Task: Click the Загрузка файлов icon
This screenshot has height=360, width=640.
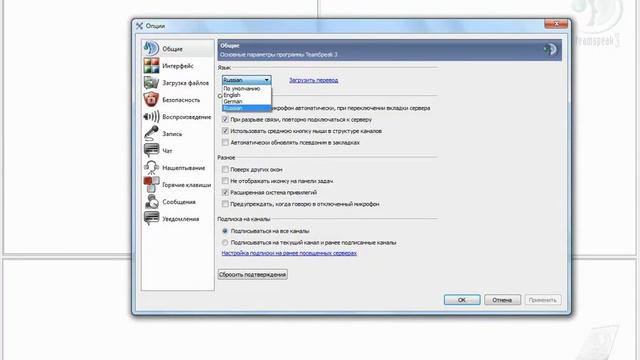Action: point(151,82)
